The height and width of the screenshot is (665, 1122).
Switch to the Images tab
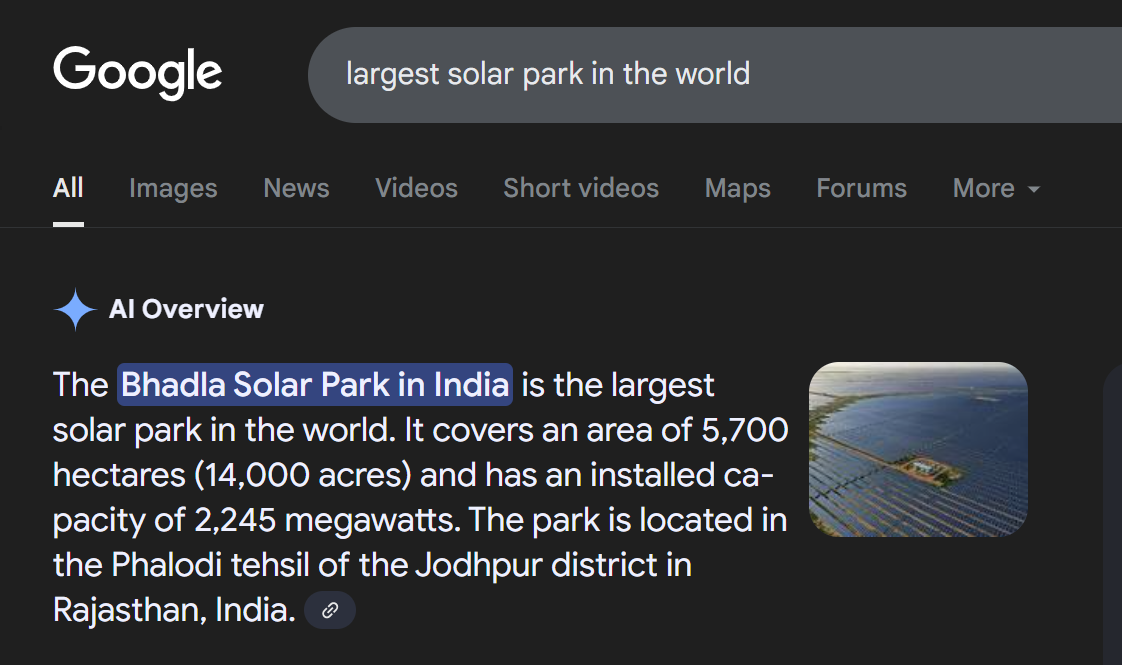point(173,188)
